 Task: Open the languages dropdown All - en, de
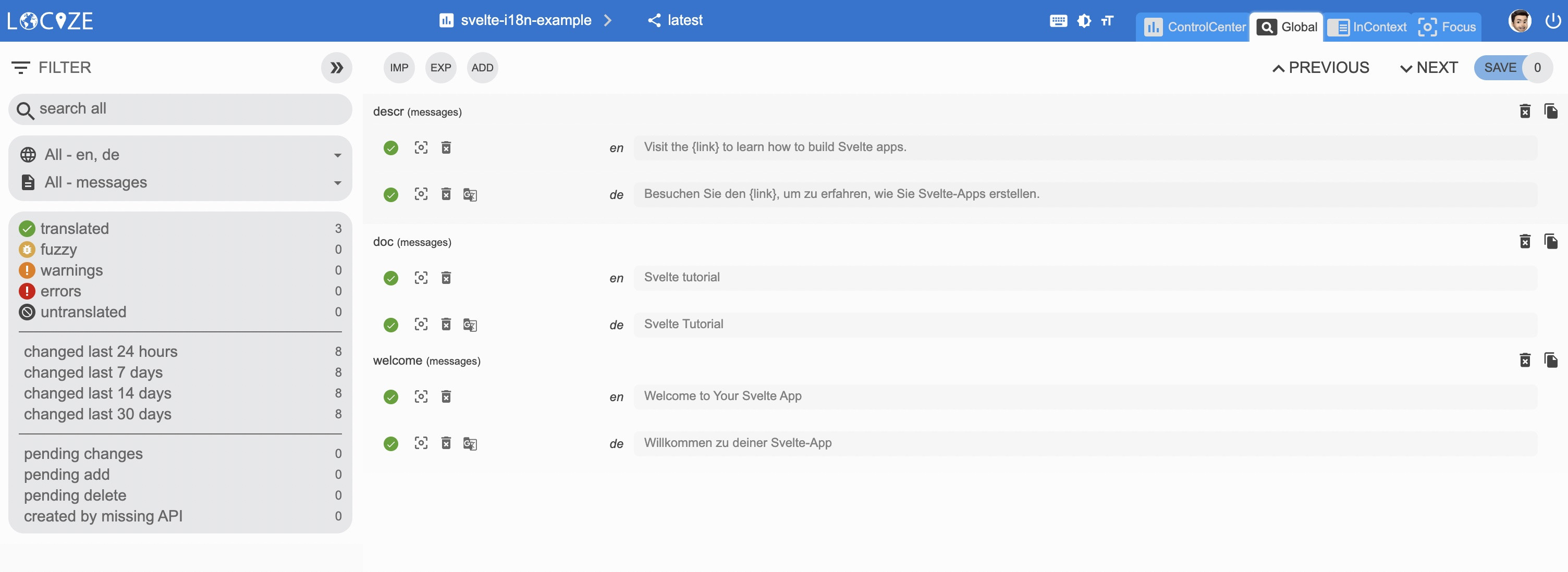click(x=180, y=155)
